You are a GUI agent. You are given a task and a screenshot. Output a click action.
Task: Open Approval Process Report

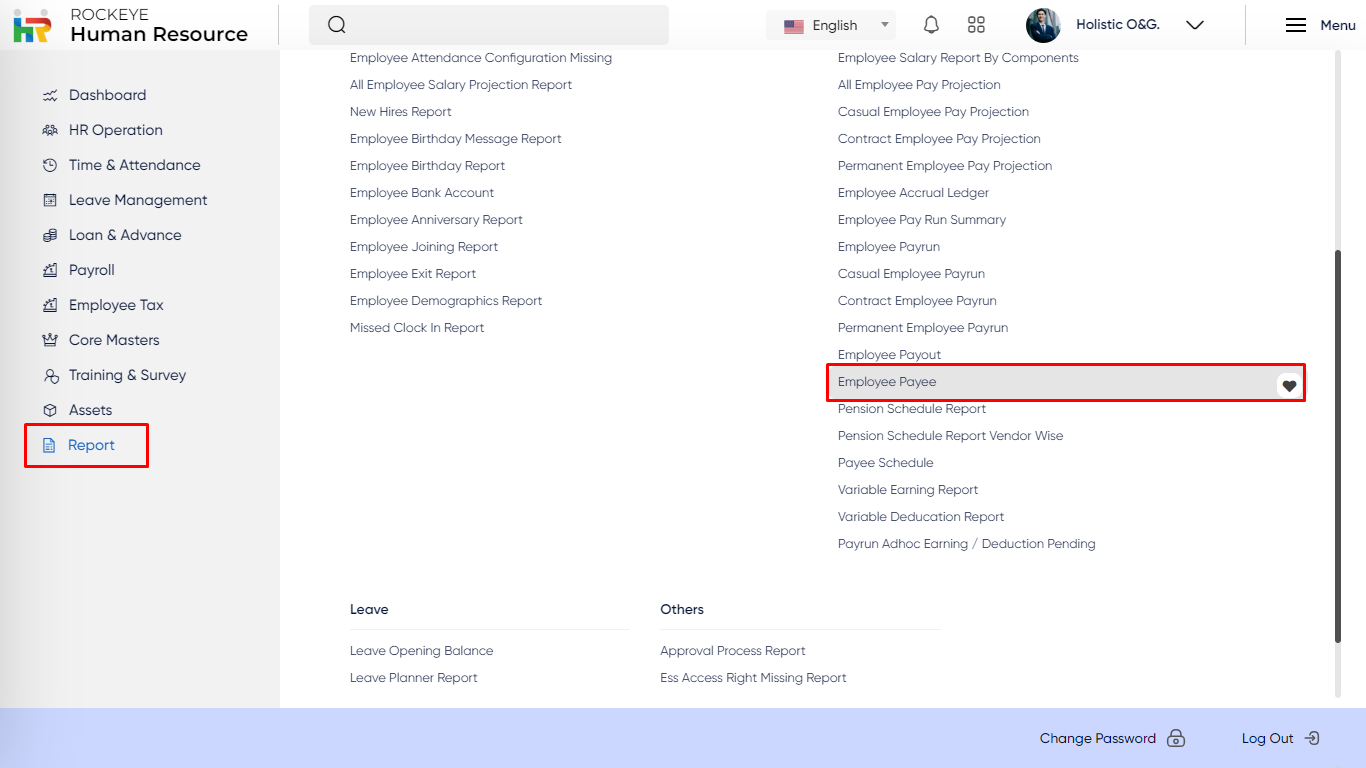(733, 651)
